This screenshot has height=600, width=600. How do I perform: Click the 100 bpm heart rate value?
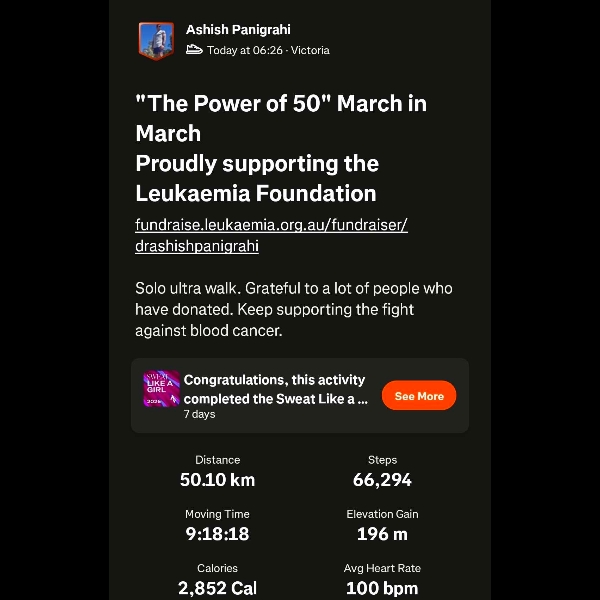point(382,588)
